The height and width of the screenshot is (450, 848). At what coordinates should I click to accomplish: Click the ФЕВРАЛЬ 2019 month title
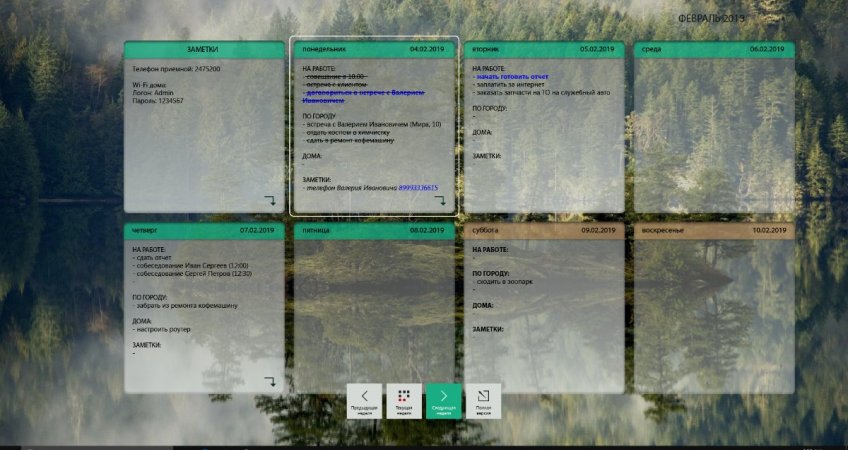click(x=711, y=18)
